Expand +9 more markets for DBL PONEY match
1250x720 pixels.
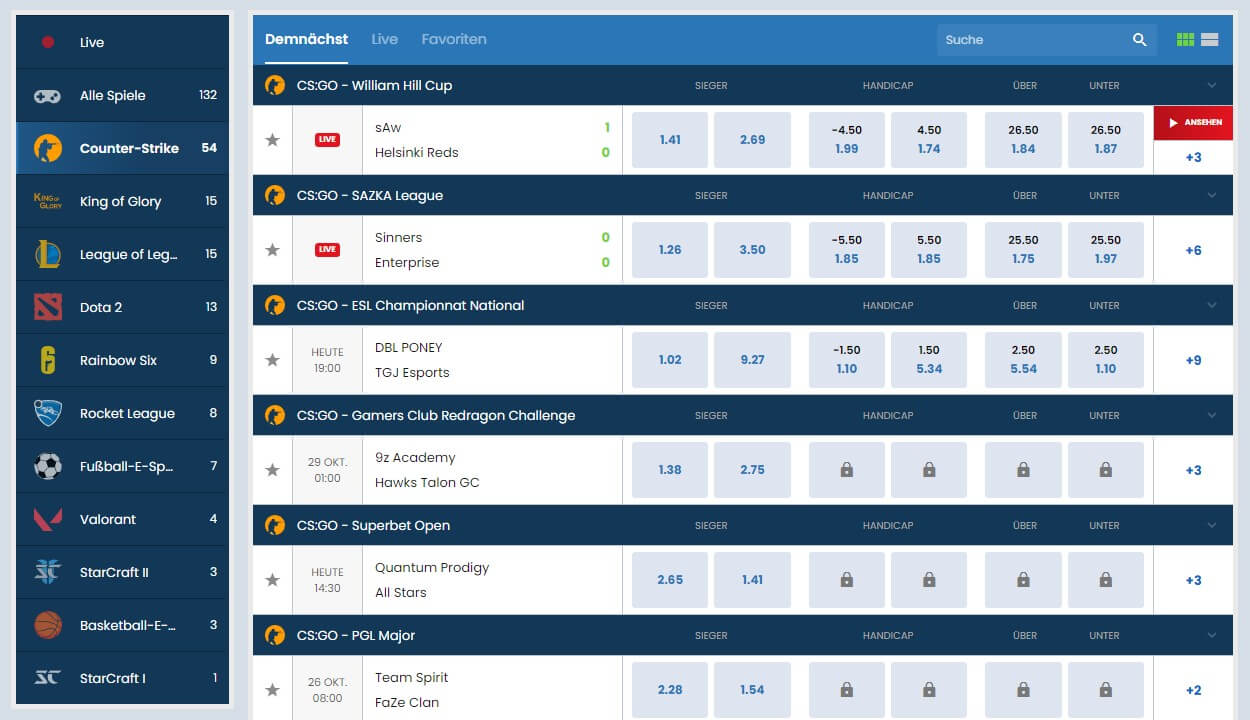click(1193, 360)
